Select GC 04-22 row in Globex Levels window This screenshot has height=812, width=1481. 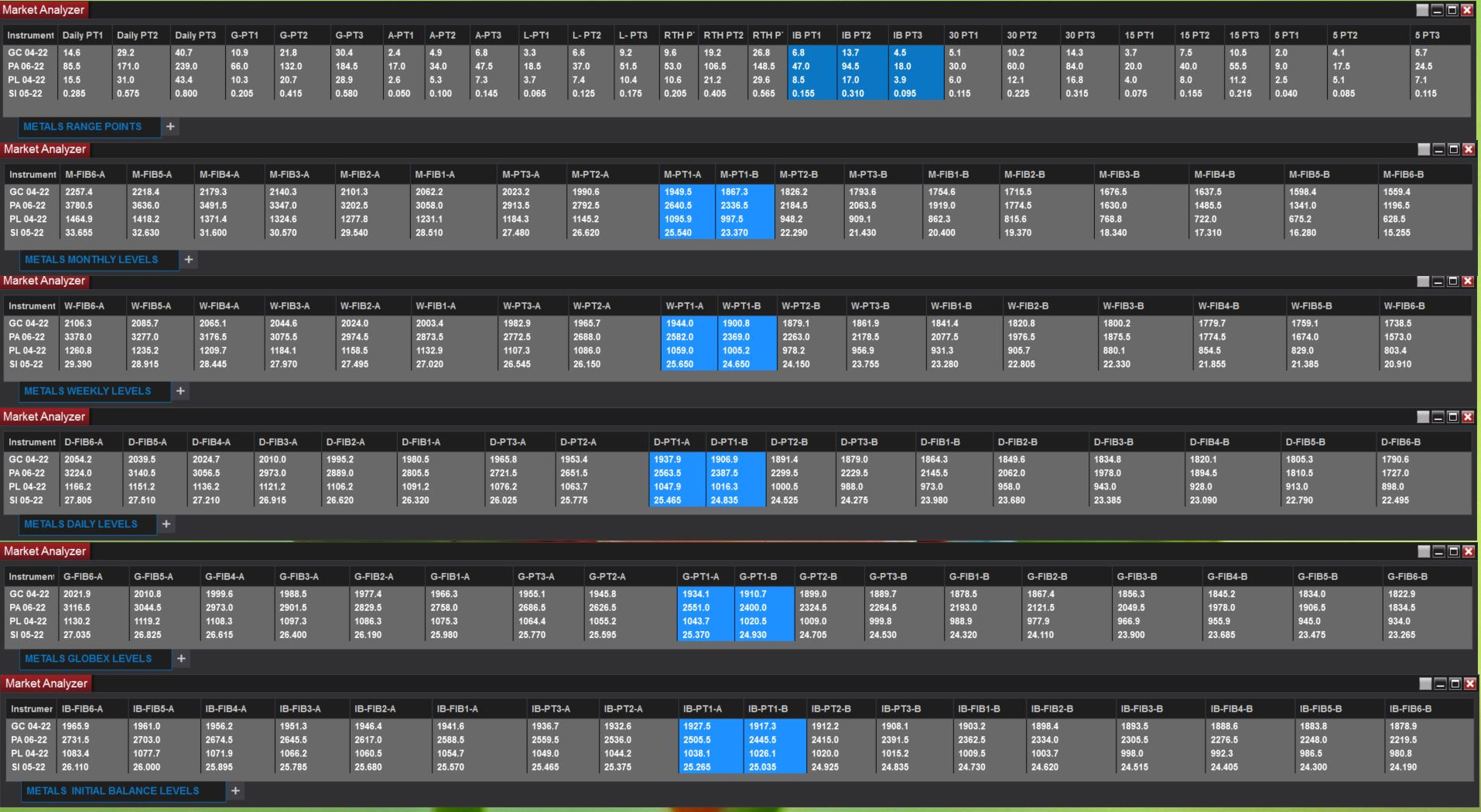point(739,594)
